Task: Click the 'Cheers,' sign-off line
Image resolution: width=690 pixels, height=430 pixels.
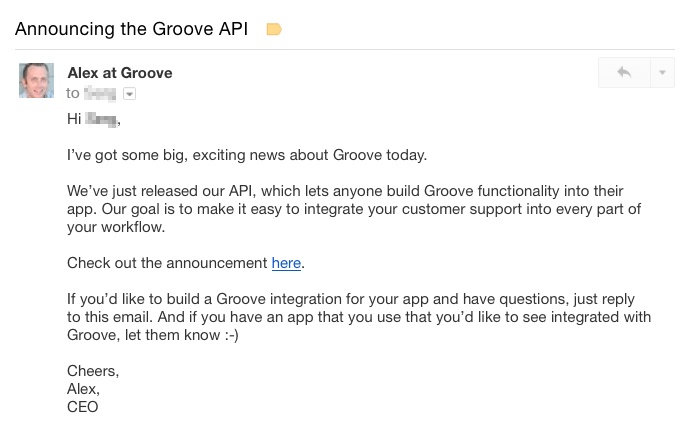Action: click(93, 371)
